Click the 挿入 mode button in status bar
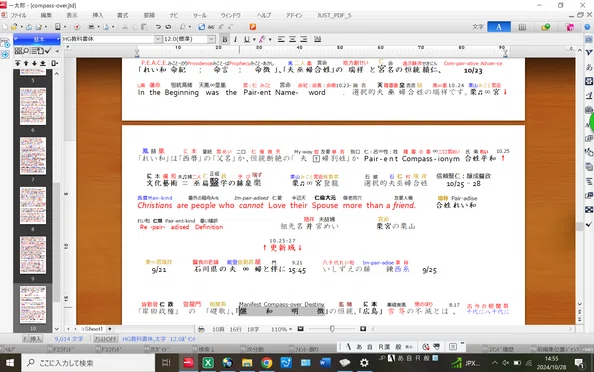This screenshot has height=372, width=594. 32,339
